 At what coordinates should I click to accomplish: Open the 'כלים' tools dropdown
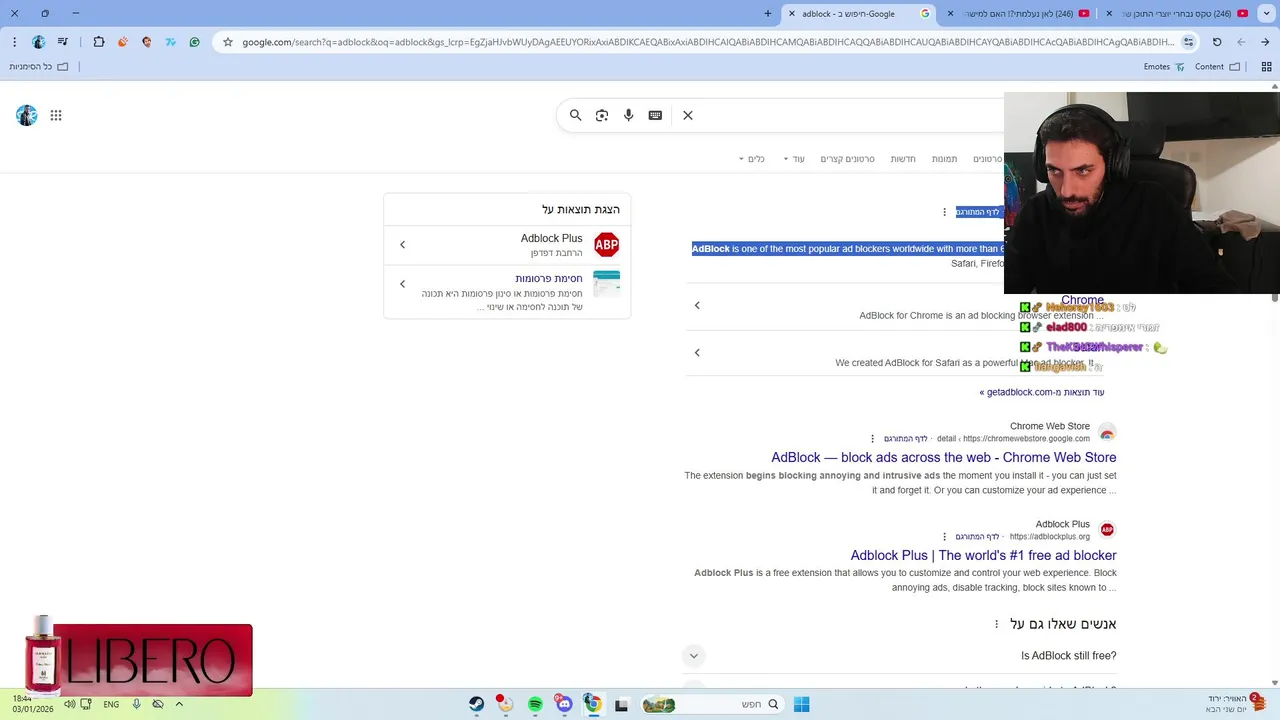tap(751, 159)
